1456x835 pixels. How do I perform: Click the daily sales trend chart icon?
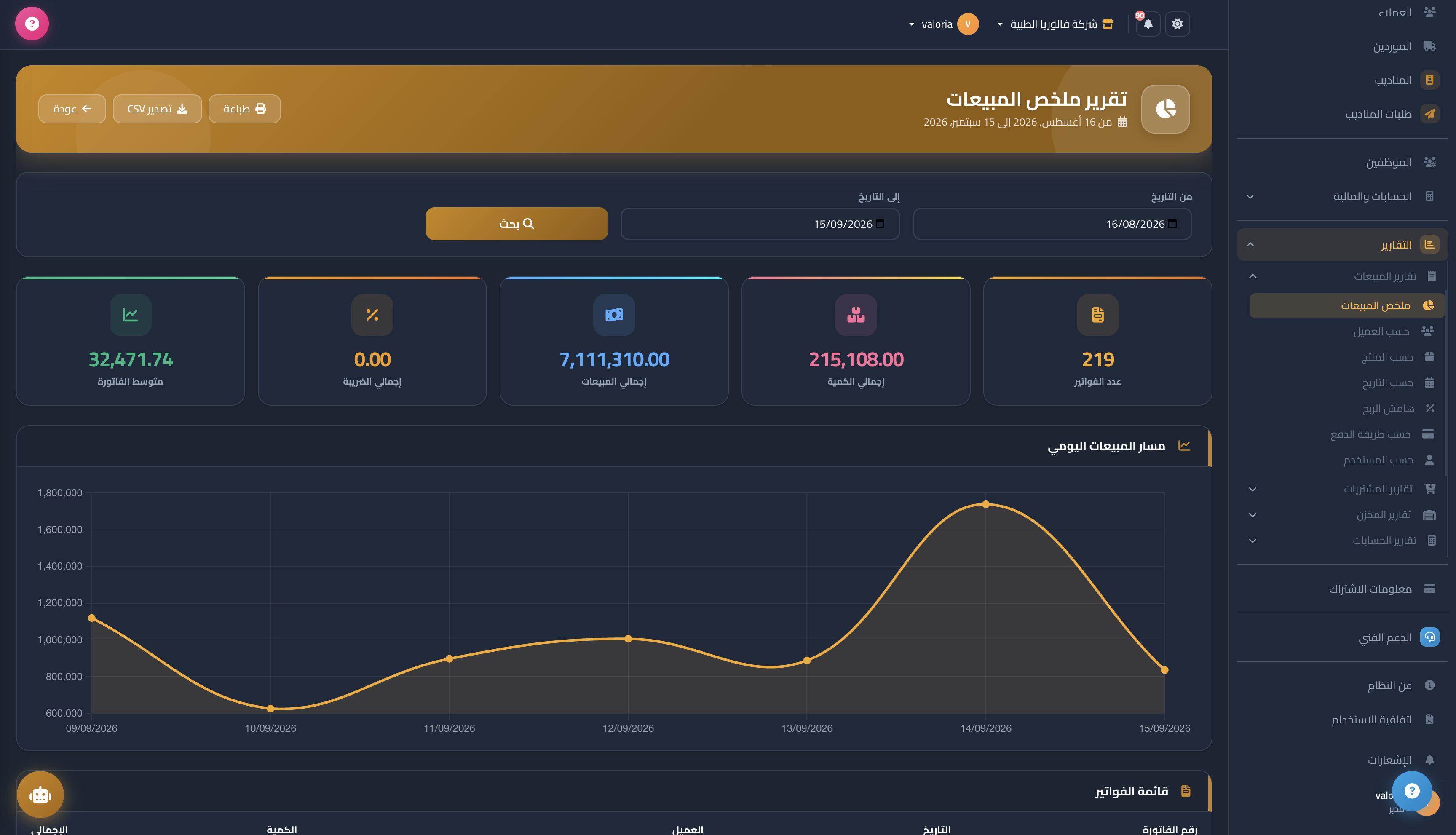(x=1184, y=446)
